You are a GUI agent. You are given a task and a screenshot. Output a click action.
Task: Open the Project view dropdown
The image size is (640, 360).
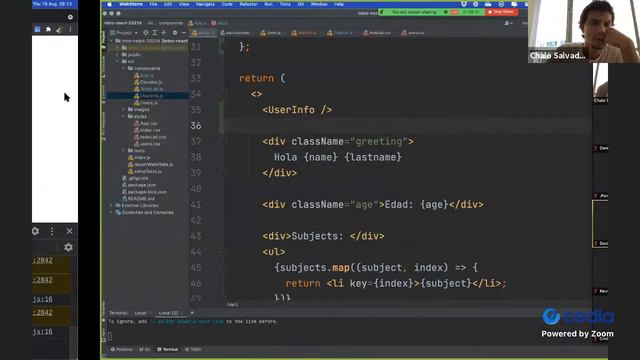(124, 33)
